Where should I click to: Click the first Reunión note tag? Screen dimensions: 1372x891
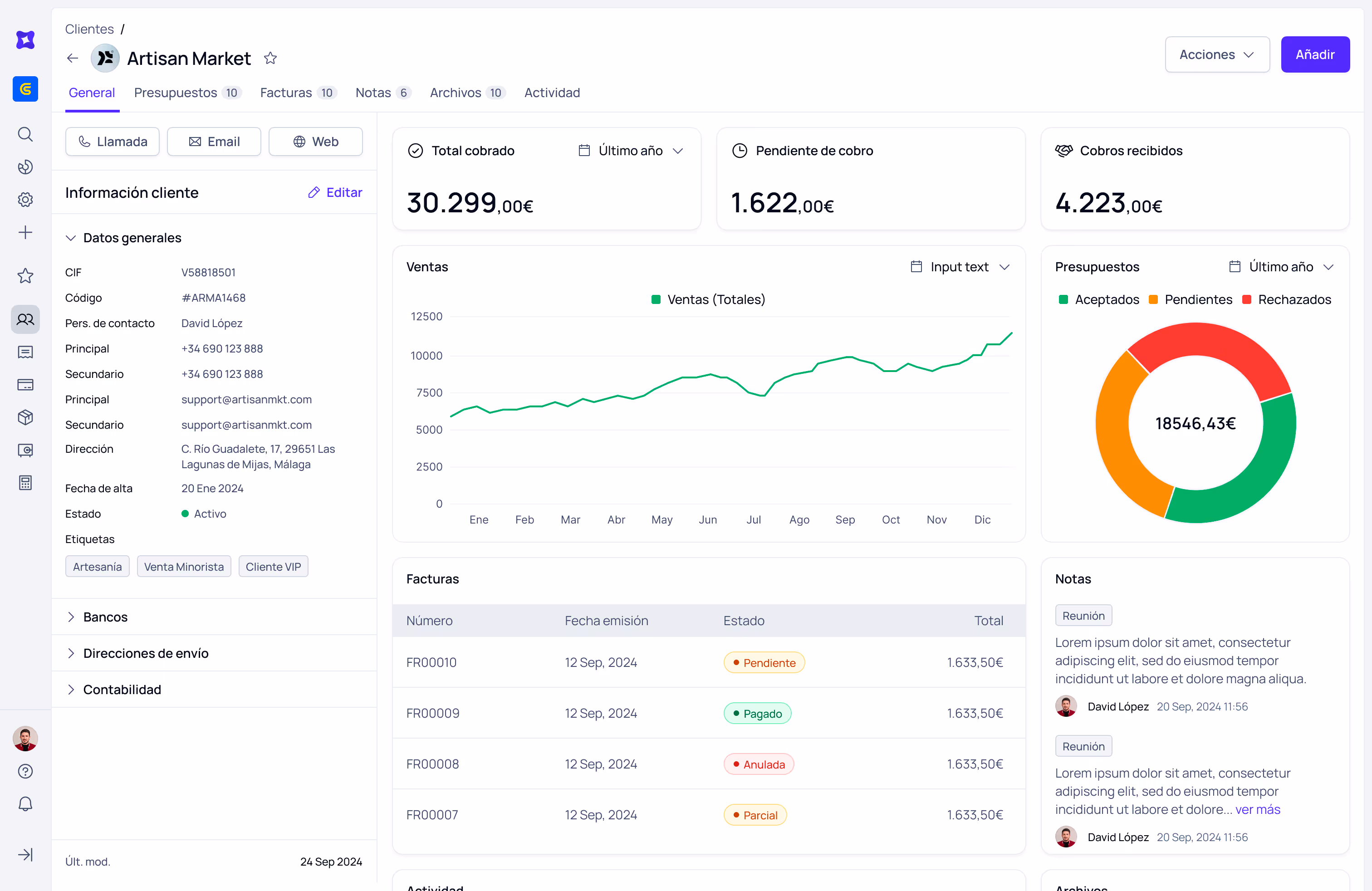tap(1083, 616)
